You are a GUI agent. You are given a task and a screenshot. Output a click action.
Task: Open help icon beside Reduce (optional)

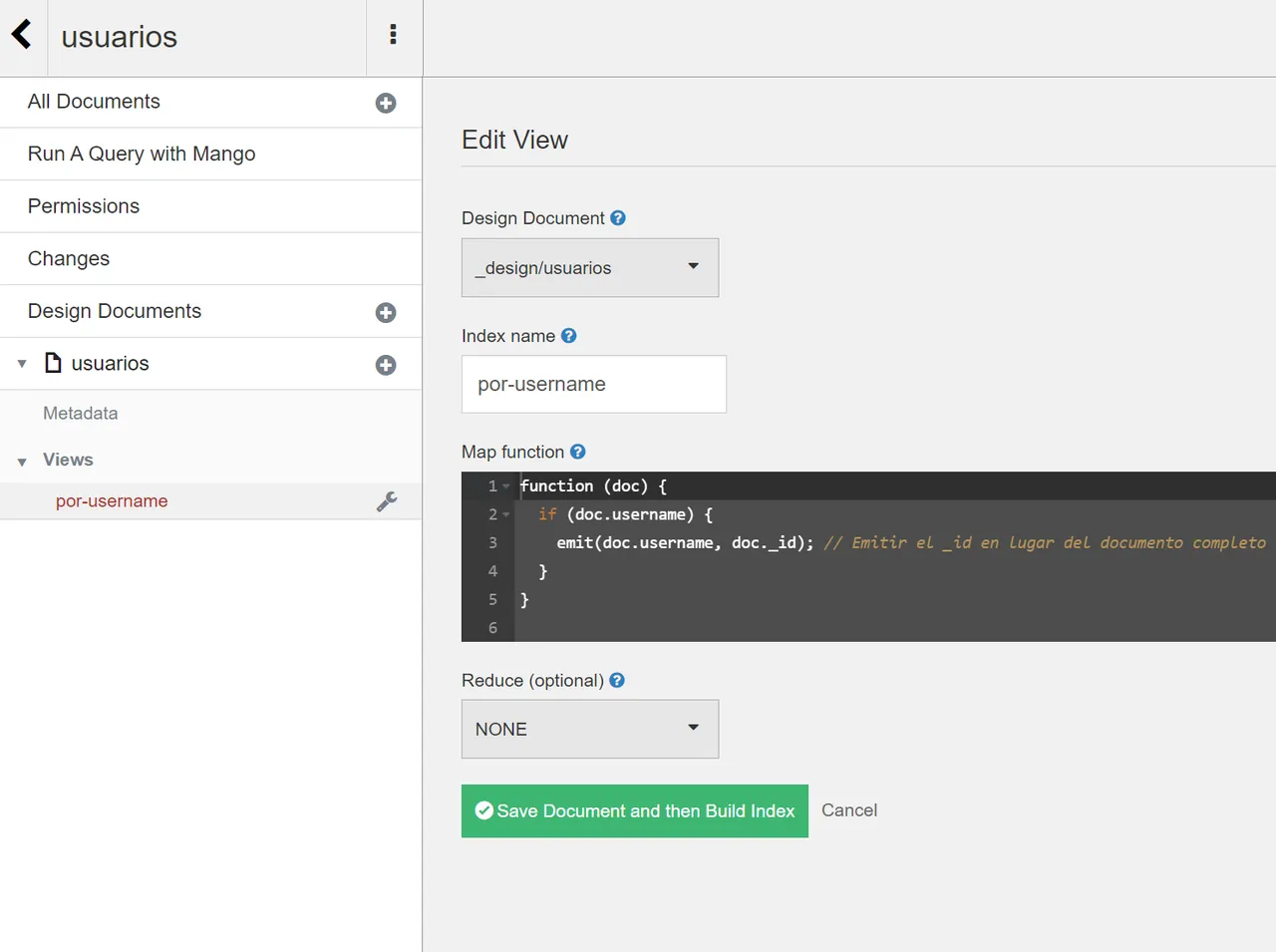617,680
